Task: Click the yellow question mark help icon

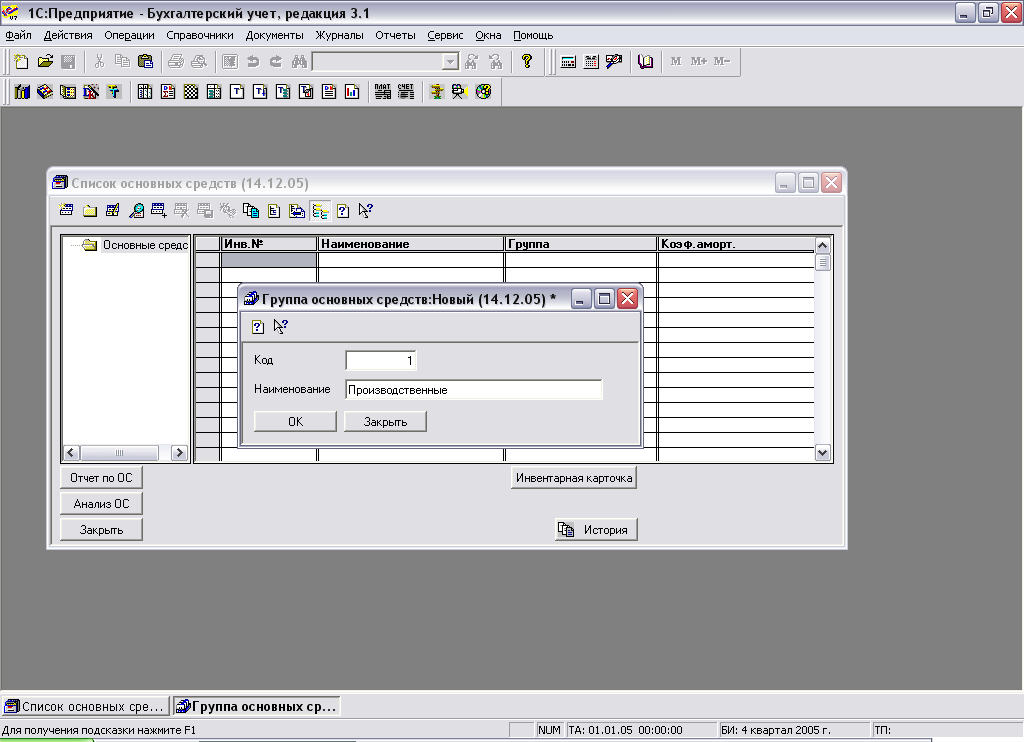Action: pyautogui.click(x=527, y=62)
